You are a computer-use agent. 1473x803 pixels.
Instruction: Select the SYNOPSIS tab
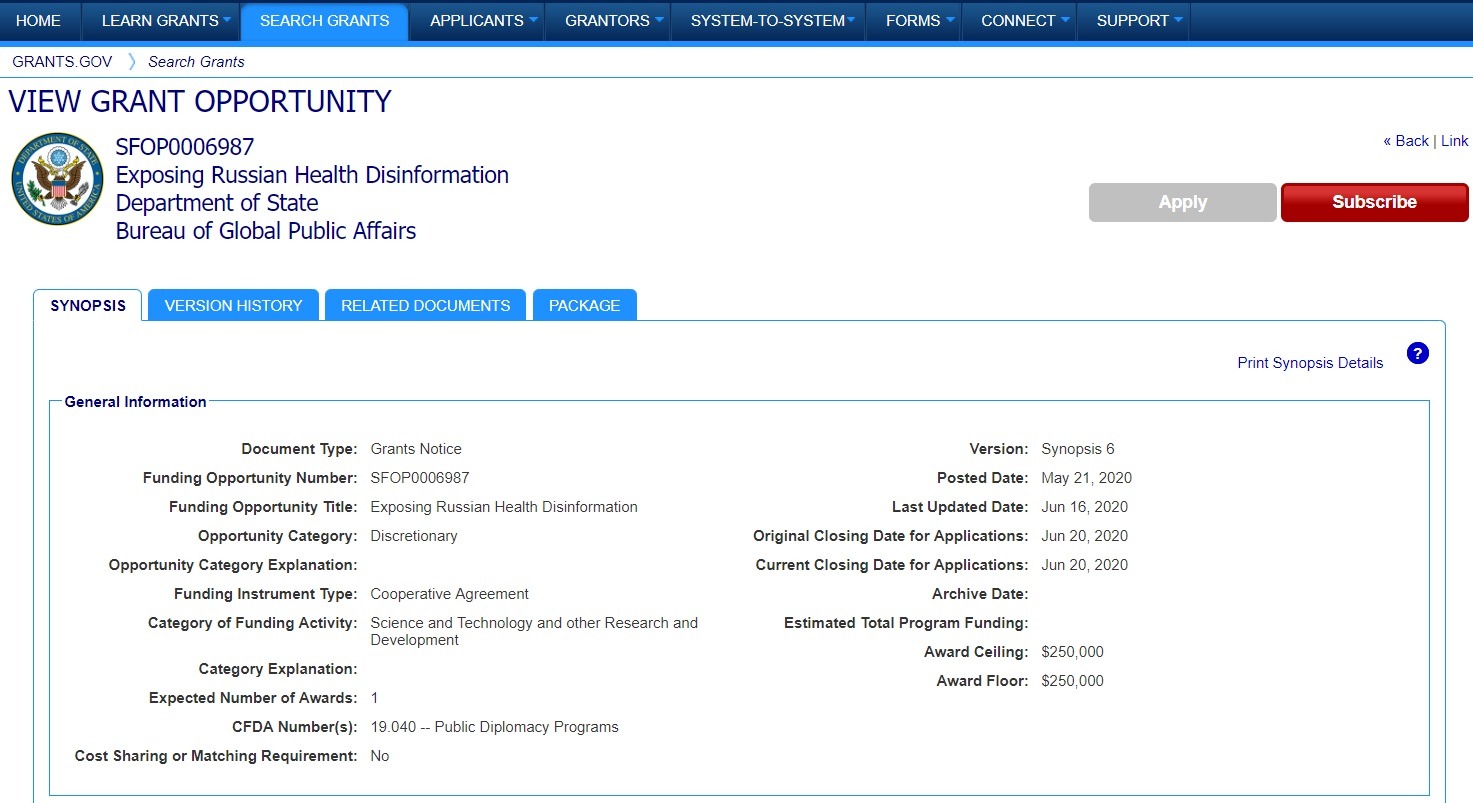point(88,305)
